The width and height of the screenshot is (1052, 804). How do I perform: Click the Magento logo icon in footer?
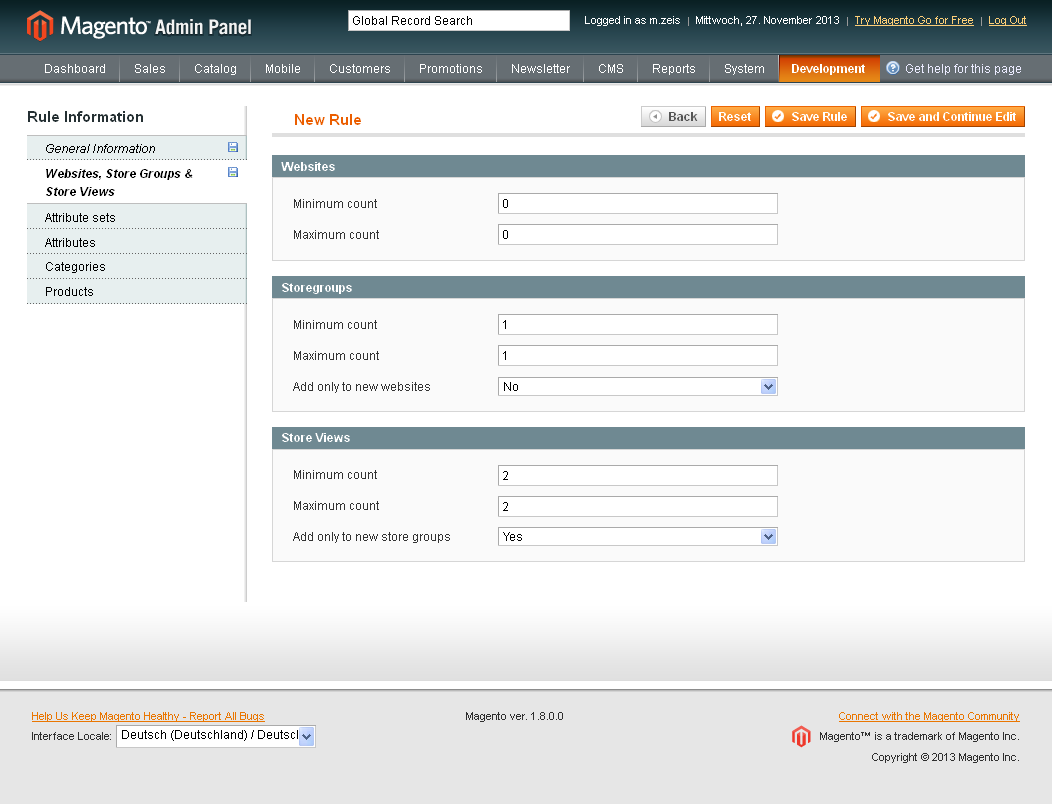tap(801, 736)
